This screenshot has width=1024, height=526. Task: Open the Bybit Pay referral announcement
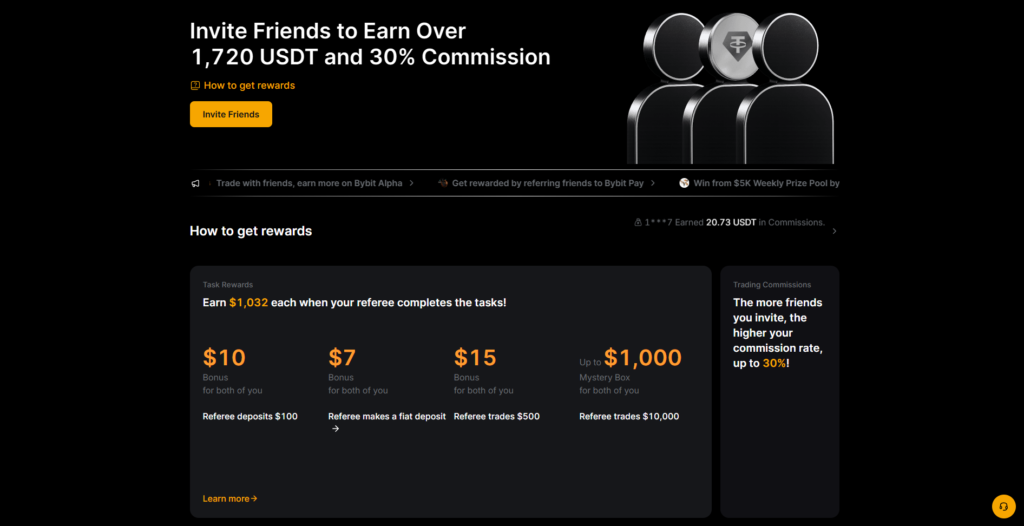(x=548, y=184)
